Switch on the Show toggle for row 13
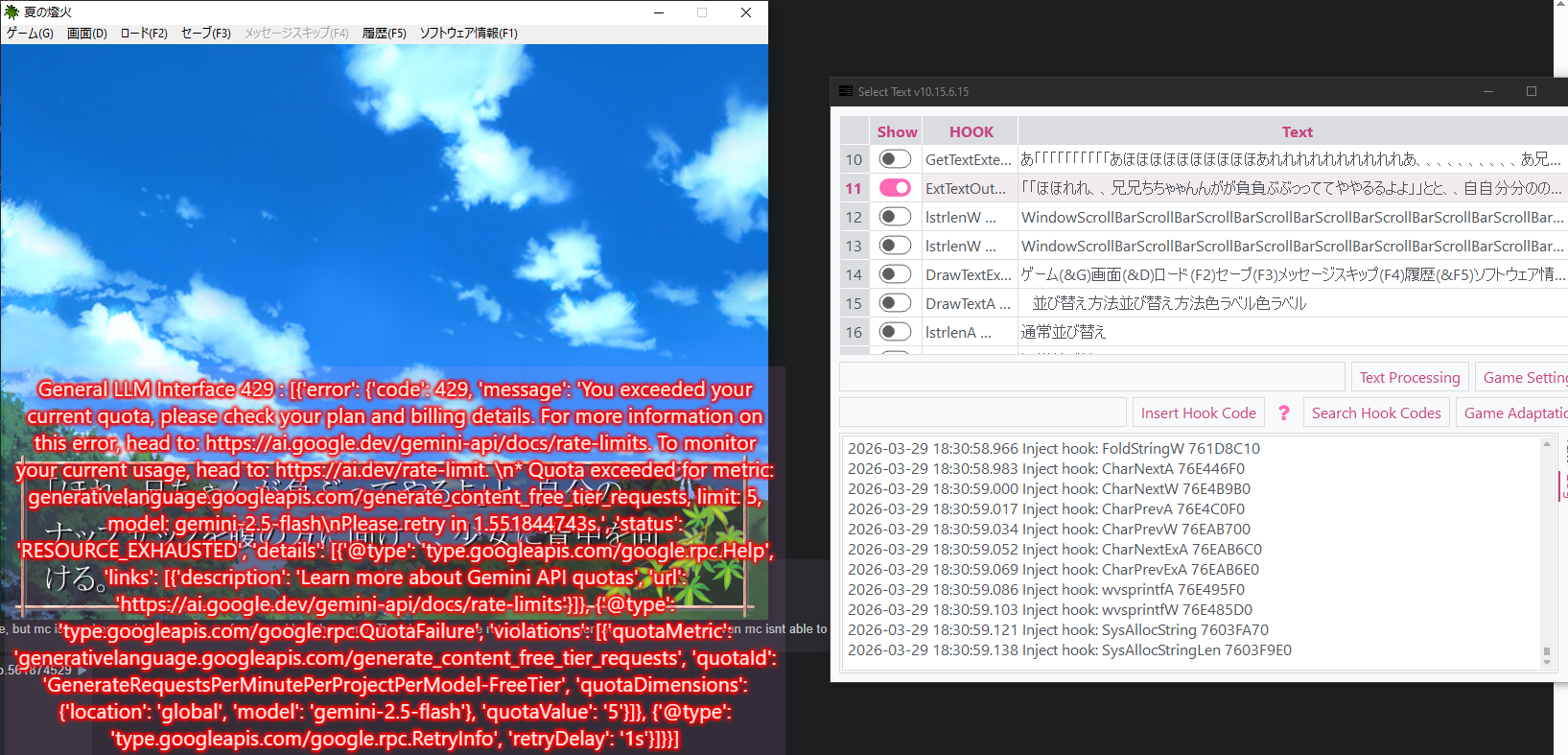This screenshot has width=1568, height=755. coord(895,246)
